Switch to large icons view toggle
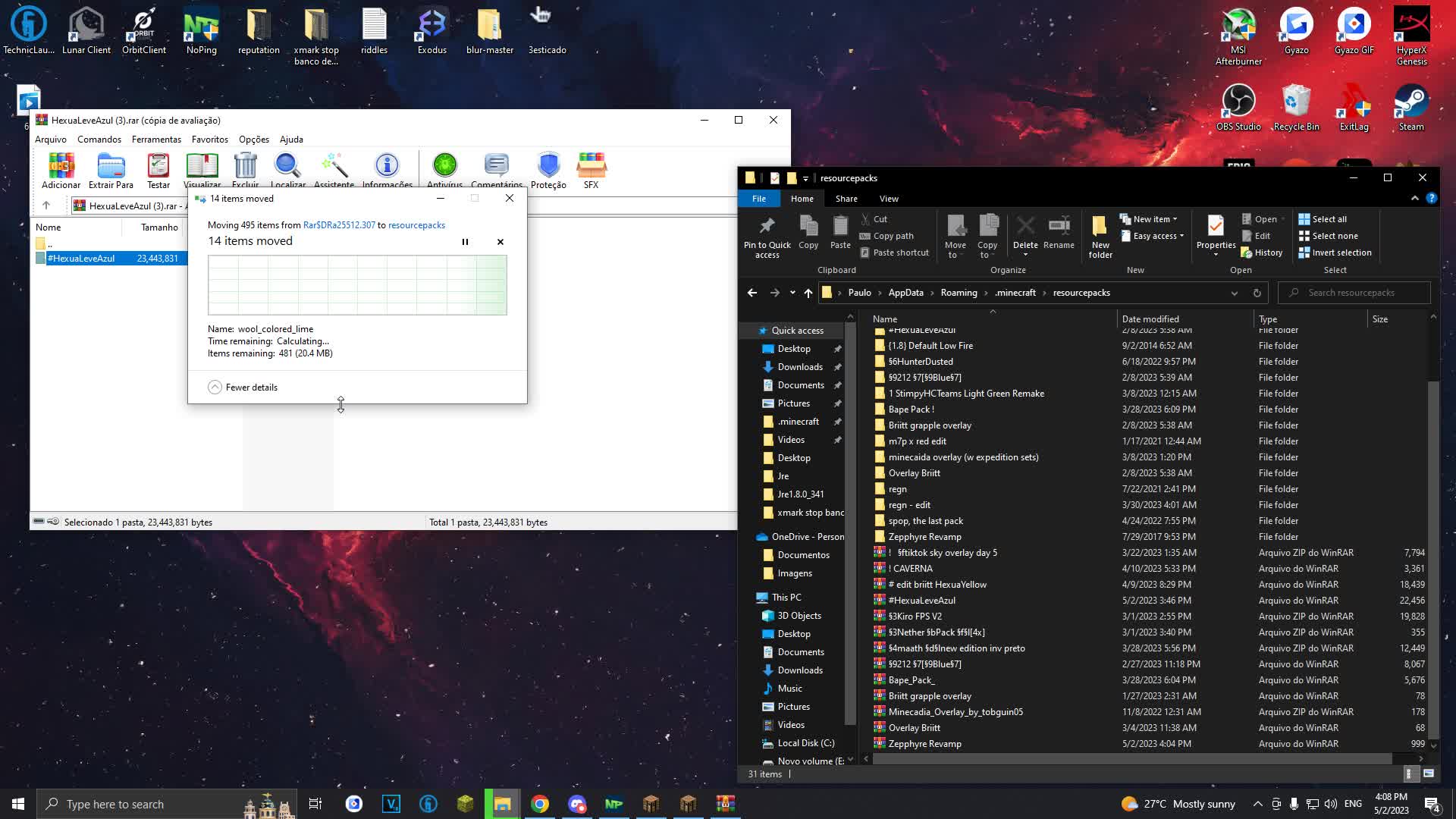Image resolution: width=1456 pixels, height=819 pixels. pyautogui.click(x=1429, y=773)
